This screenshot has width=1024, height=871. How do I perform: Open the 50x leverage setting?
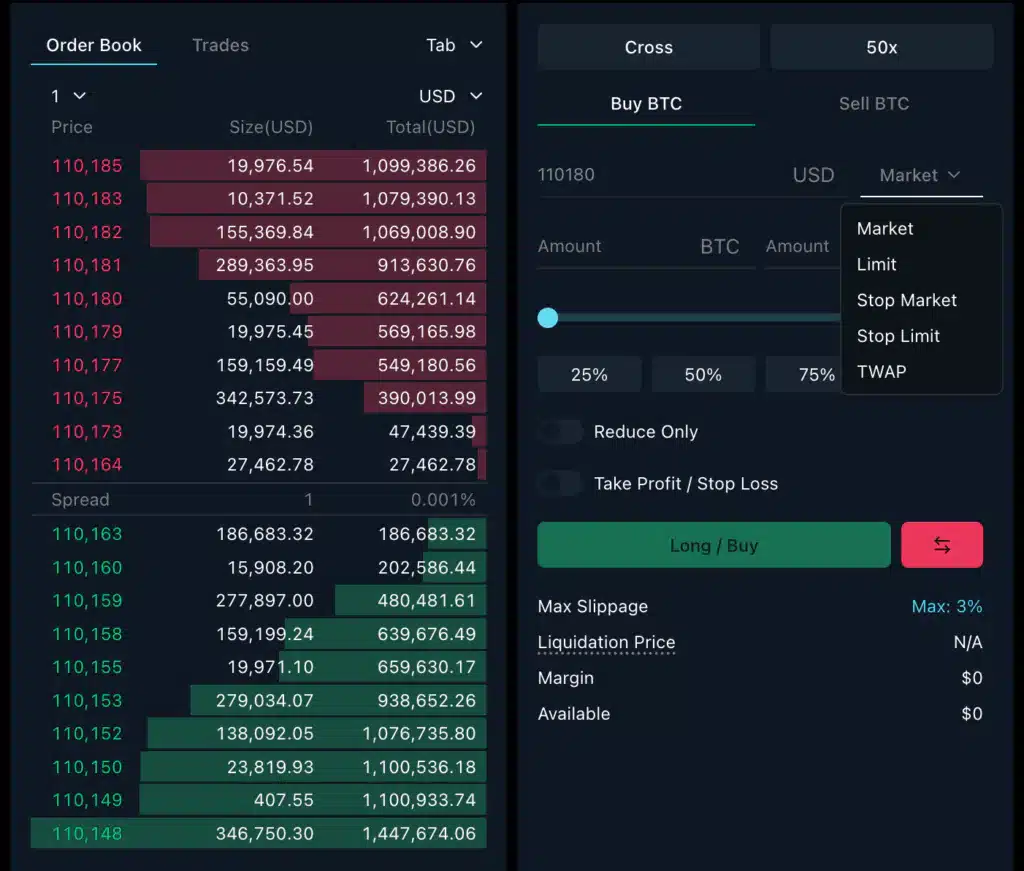coord(881,47)
